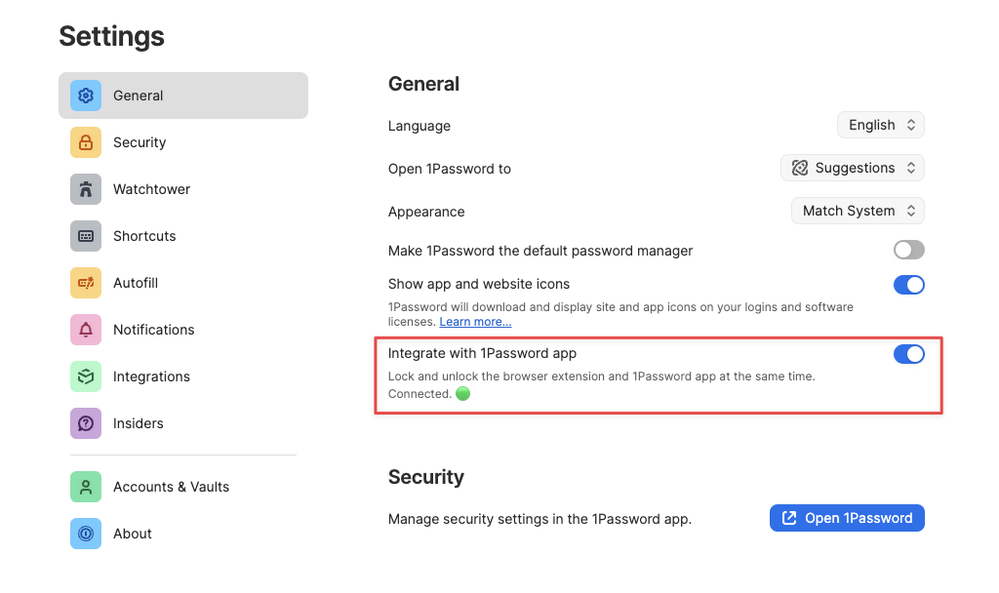Turn off Show app and website icons
This screenshot has width=999, height=593.
[908, 285]
